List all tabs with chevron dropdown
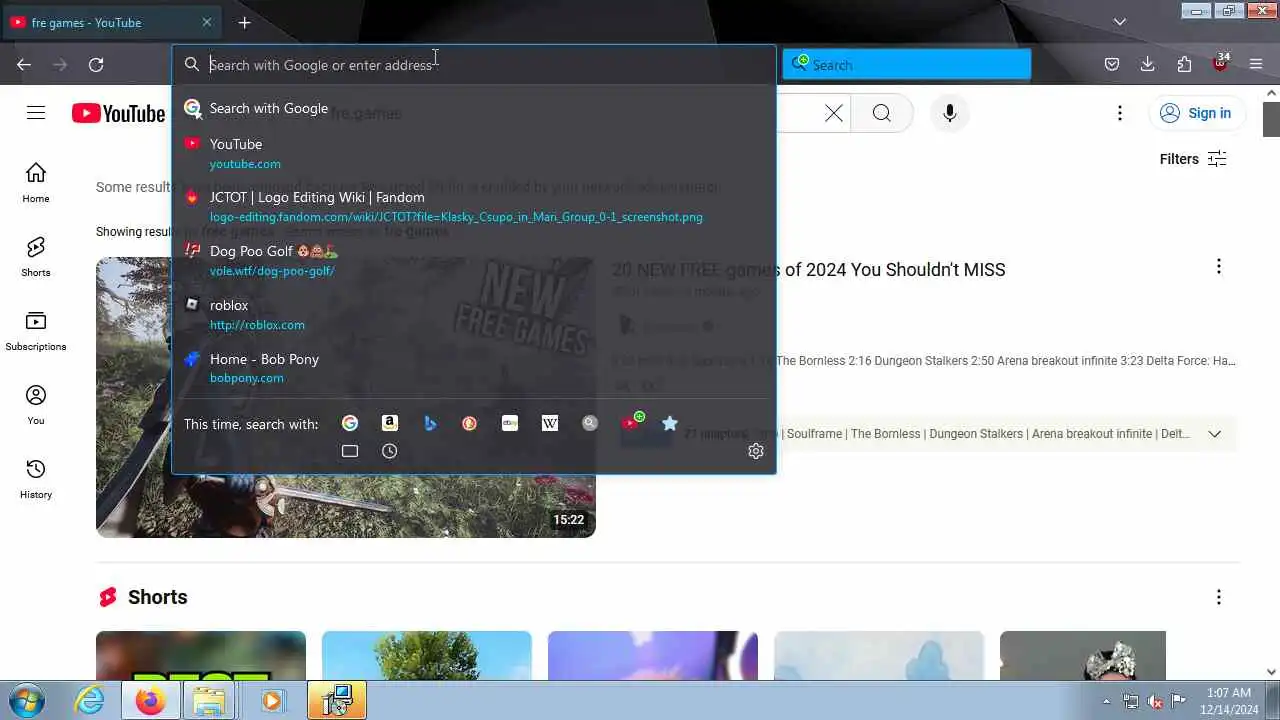 [x=1120, y=22]
